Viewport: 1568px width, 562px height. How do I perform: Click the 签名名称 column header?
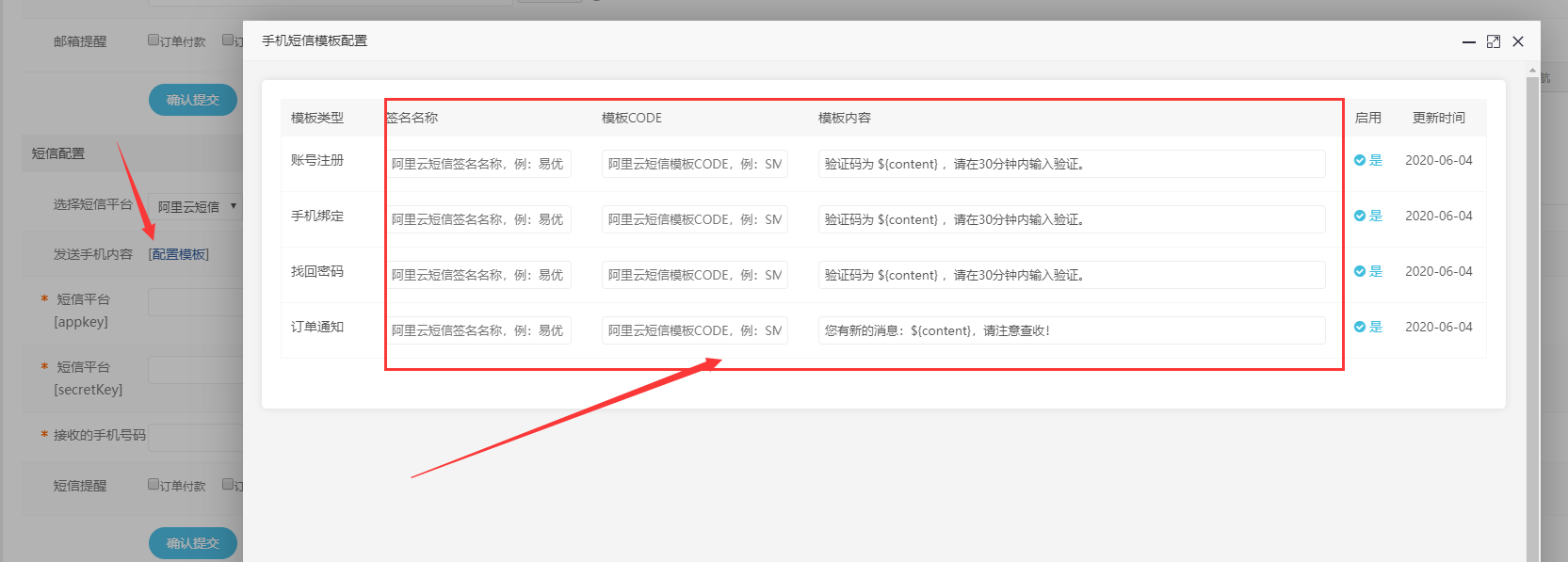pos(412,118)
